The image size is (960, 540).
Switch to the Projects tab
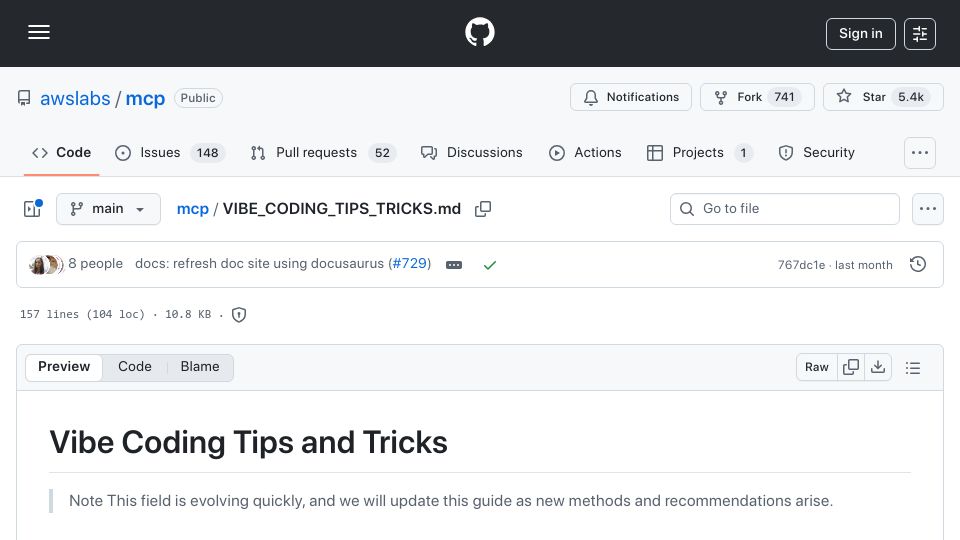point(700,152)
